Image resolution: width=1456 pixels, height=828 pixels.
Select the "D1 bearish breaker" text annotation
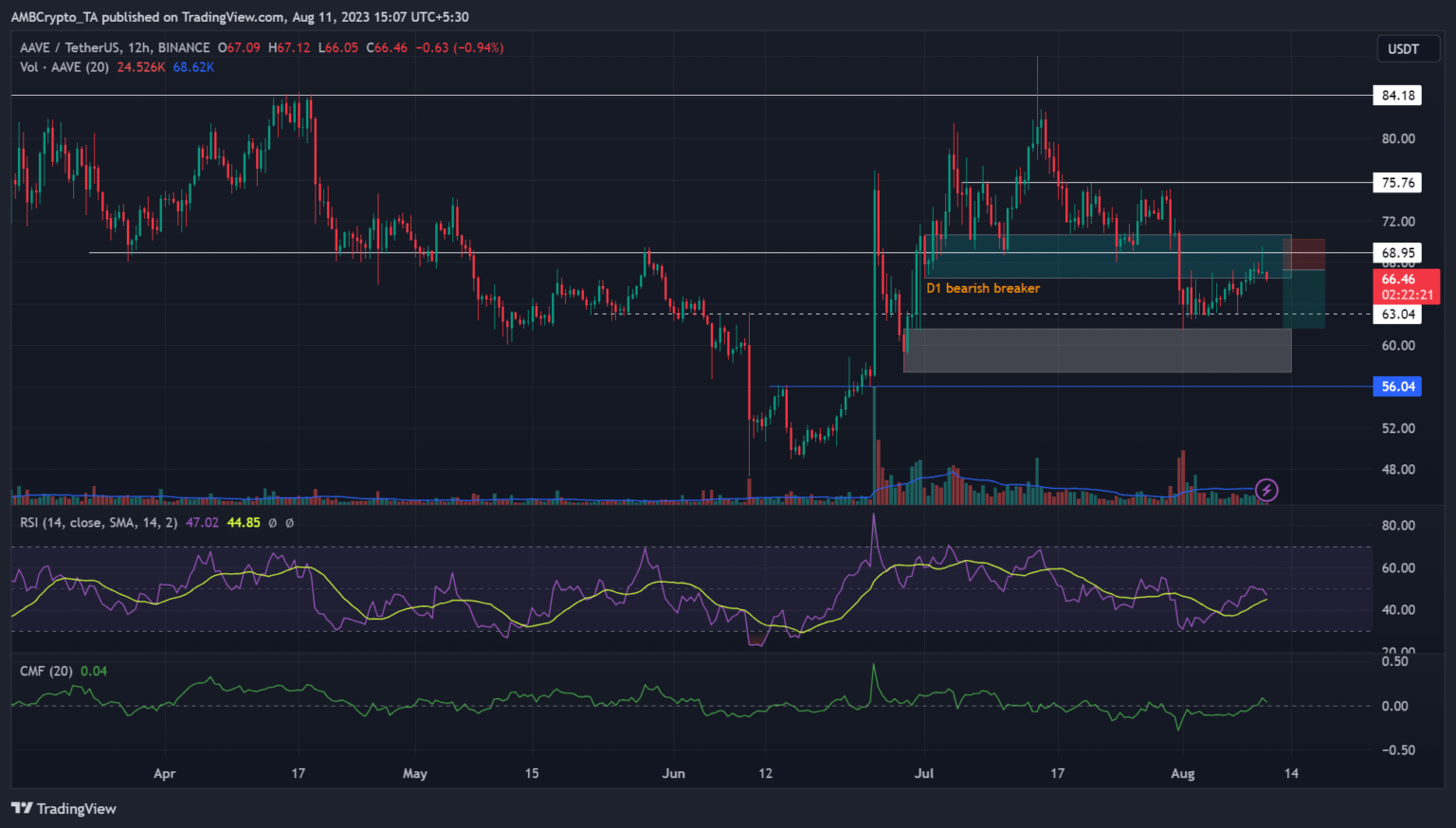[983, 288]
